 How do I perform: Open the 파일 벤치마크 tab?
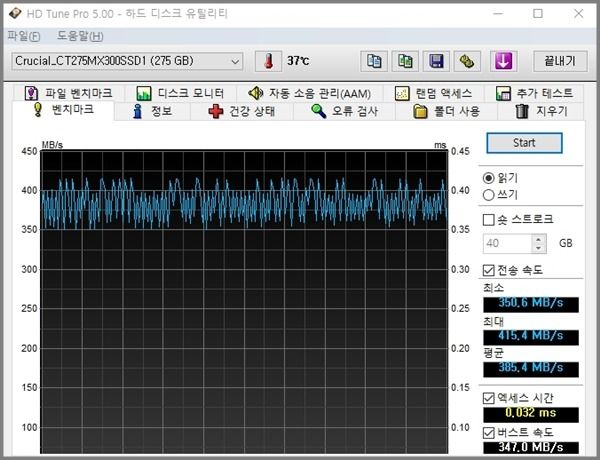pyautogui.click(x=68, y=93)
